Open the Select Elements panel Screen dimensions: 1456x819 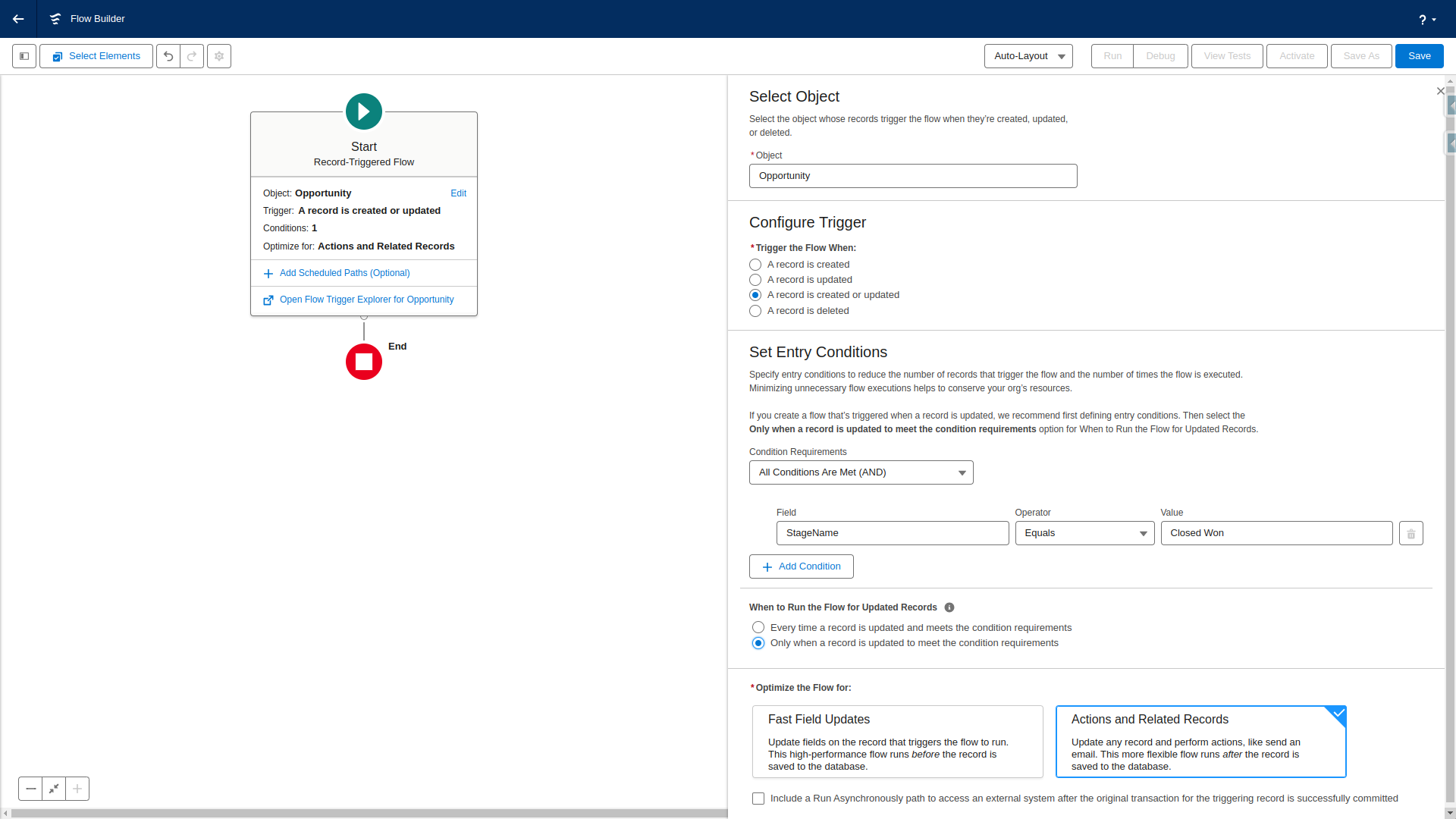(x=96, y=55)
